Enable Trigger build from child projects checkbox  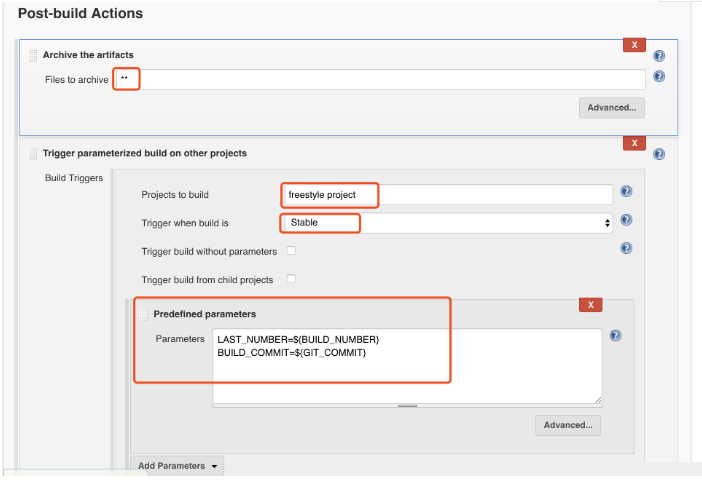[292, 279]
